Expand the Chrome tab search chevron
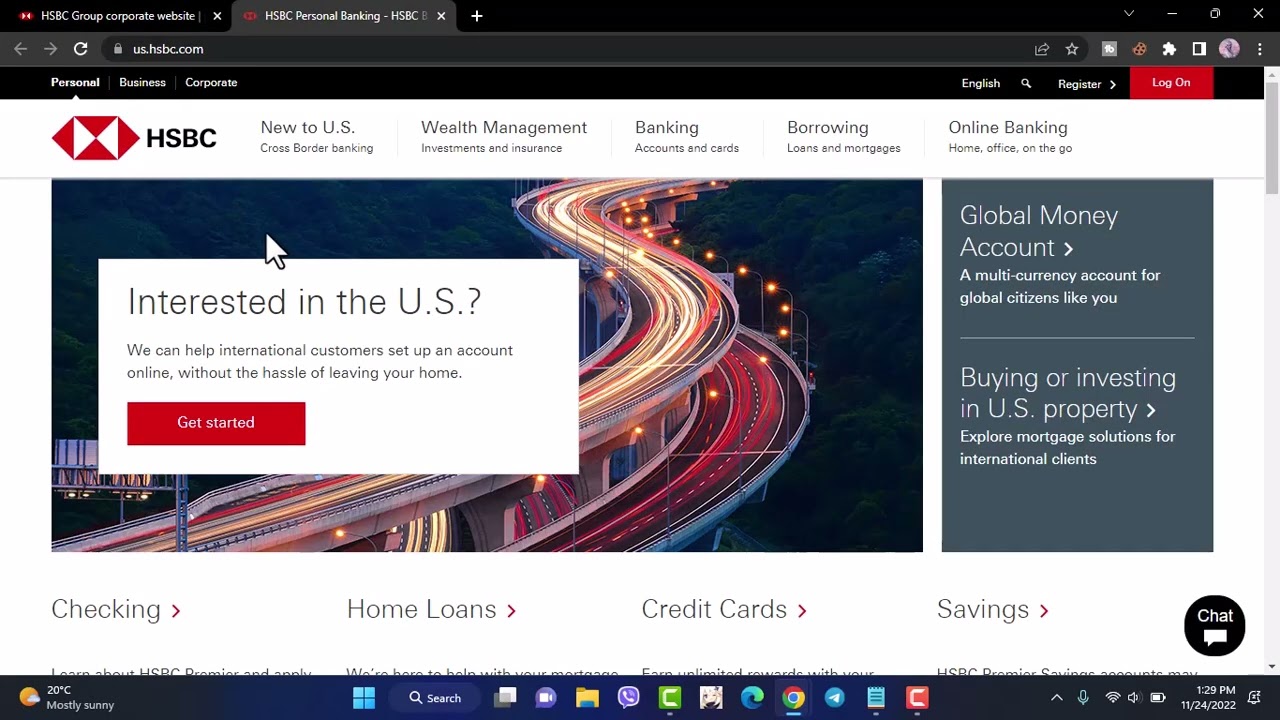Image resolution: width=1280 pixels, height=720 pixels. tap(1129, 14)
